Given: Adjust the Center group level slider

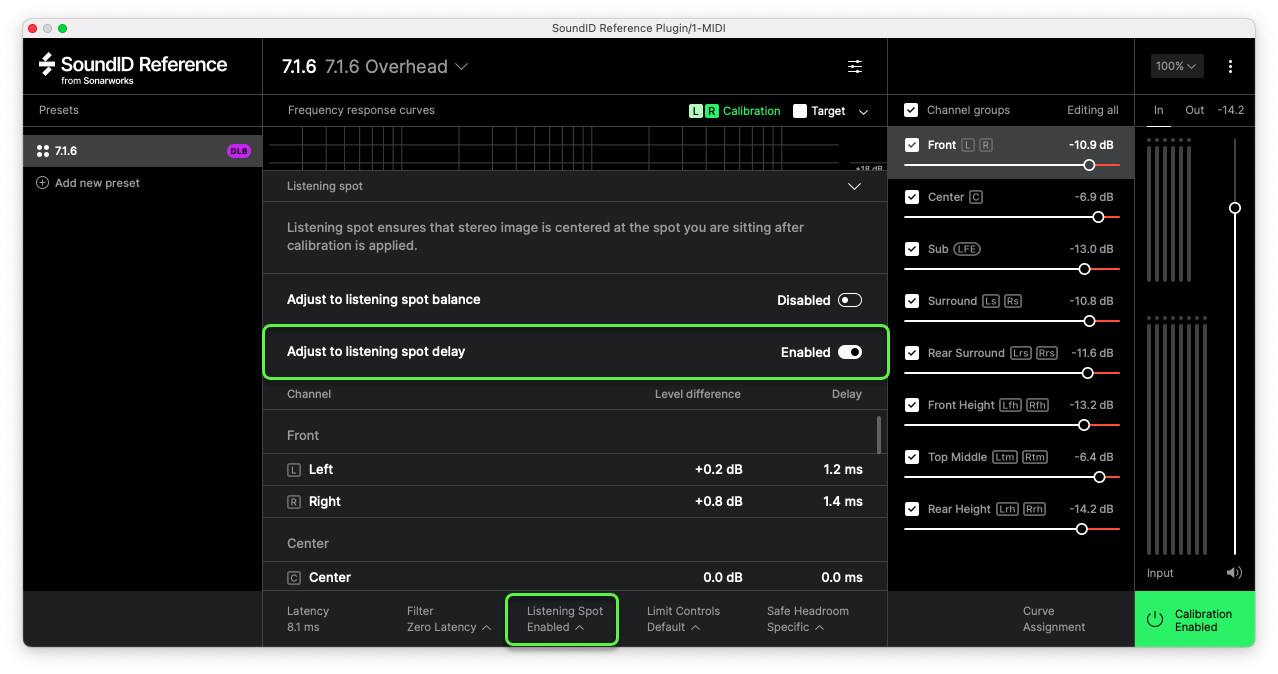Looking at the screenshot, I should pyautogui.click(x=1098, y=217).
